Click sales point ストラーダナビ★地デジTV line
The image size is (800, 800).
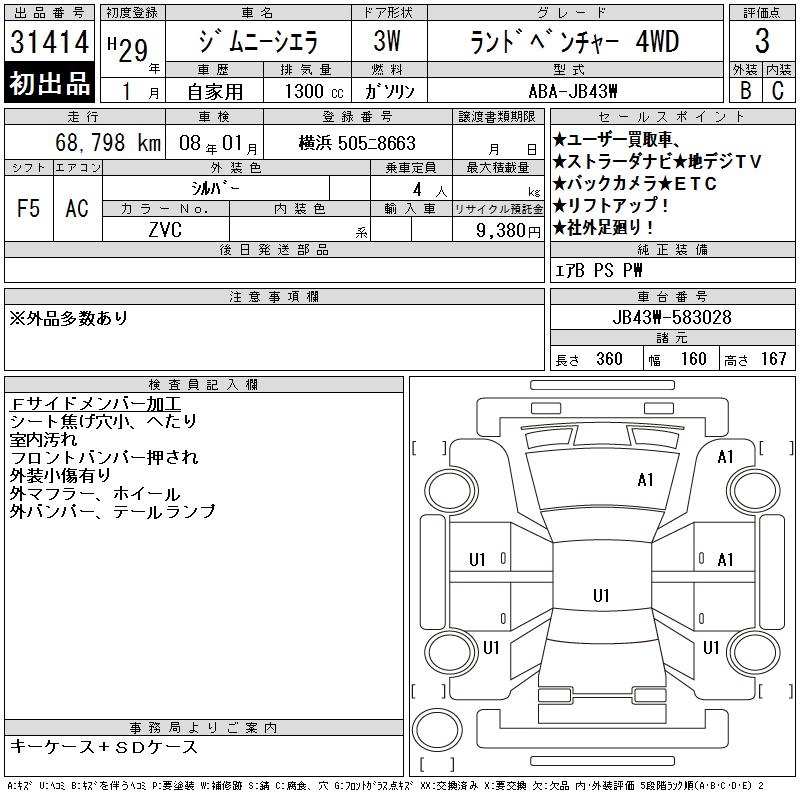pyautogui.click(x=658, y=161)
